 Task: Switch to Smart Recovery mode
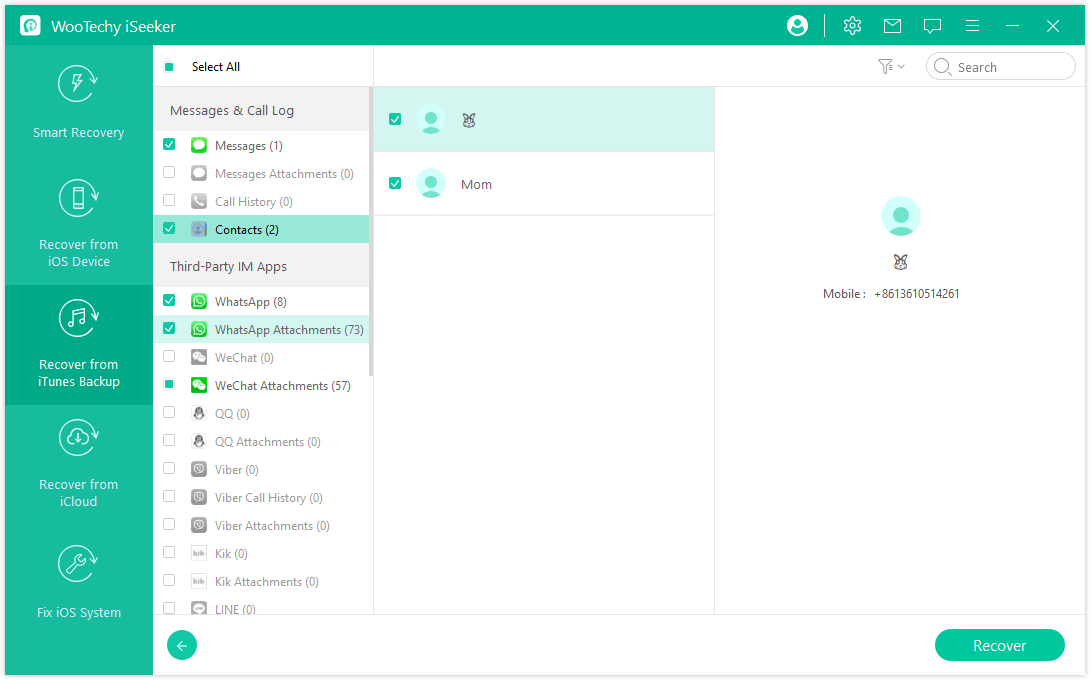click(x=78, y=104)
